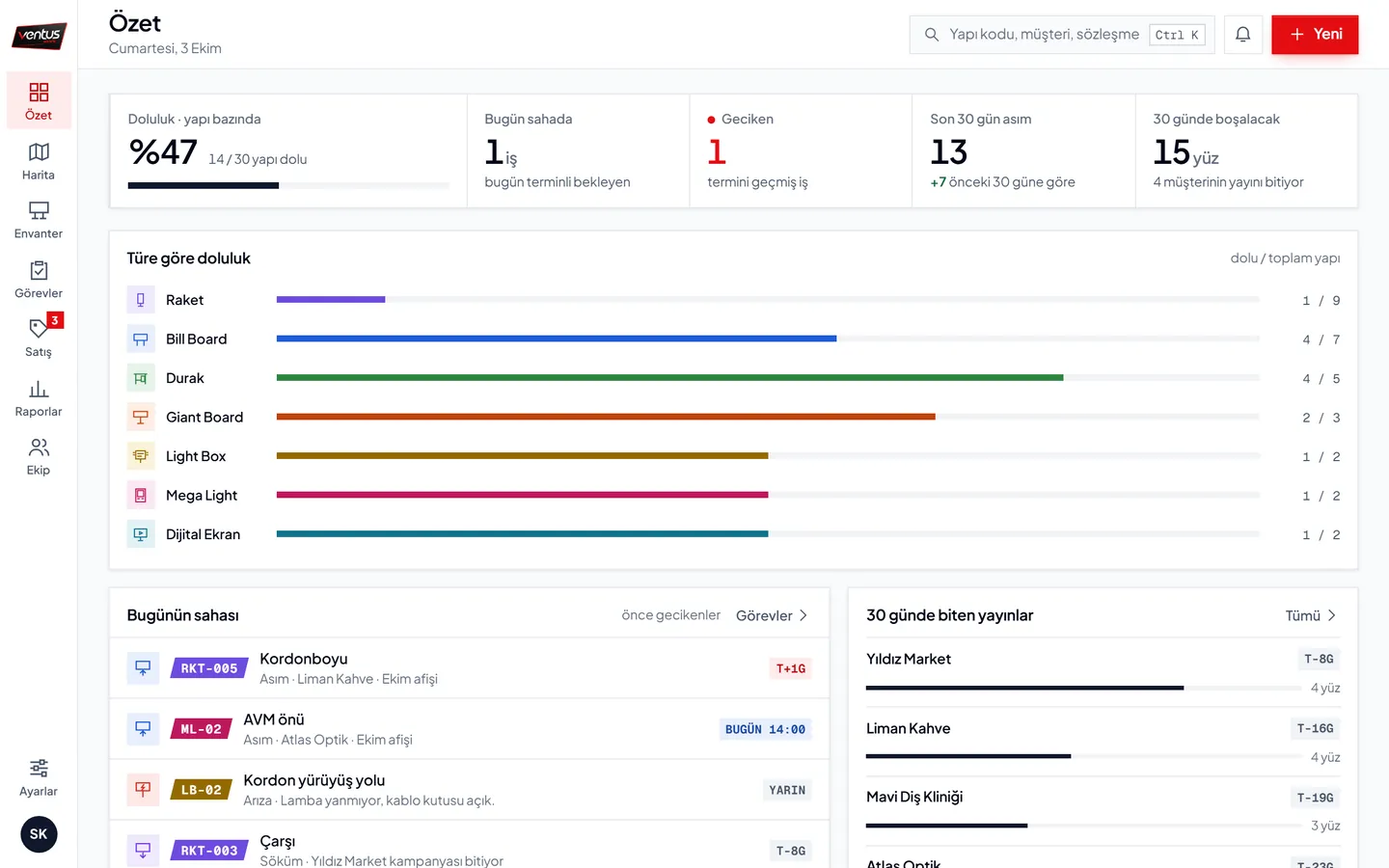Click the T+1G overdue tag
1389x868 pixels.
[x=791, y=668]
